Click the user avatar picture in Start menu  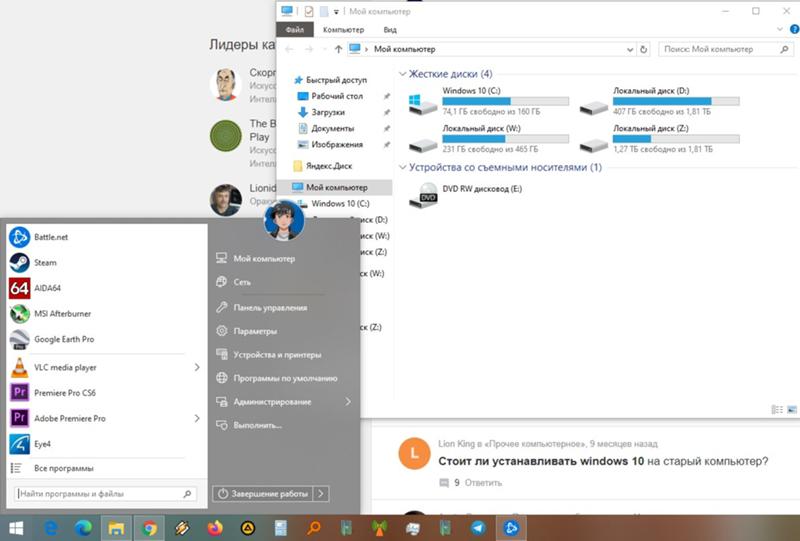pyautogui.click(x=284, y=220)
